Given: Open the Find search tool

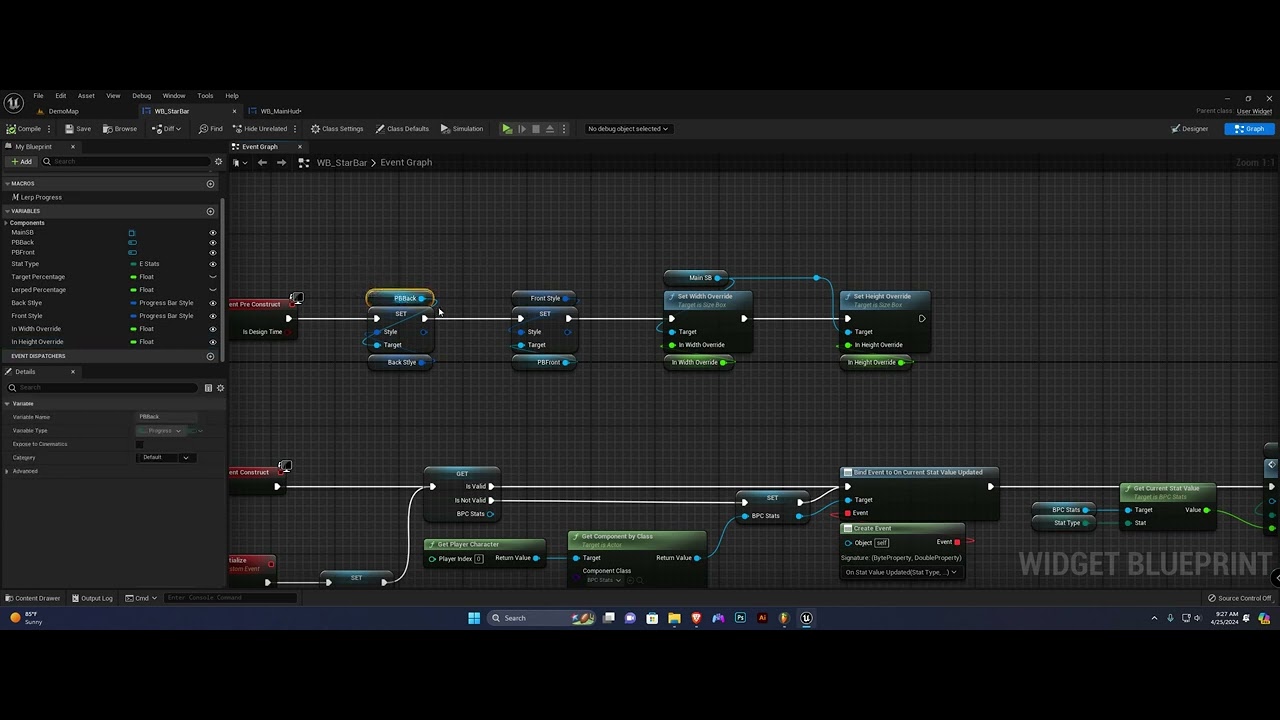Looking at the screenshot, I should coord(211,129).
